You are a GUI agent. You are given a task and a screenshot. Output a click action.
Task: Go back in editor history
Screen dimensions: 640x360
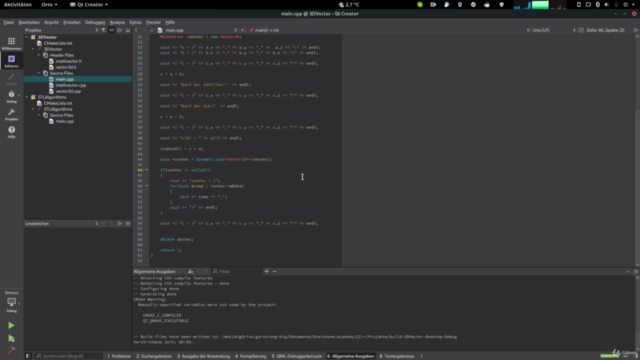click(x=136, y=30)
